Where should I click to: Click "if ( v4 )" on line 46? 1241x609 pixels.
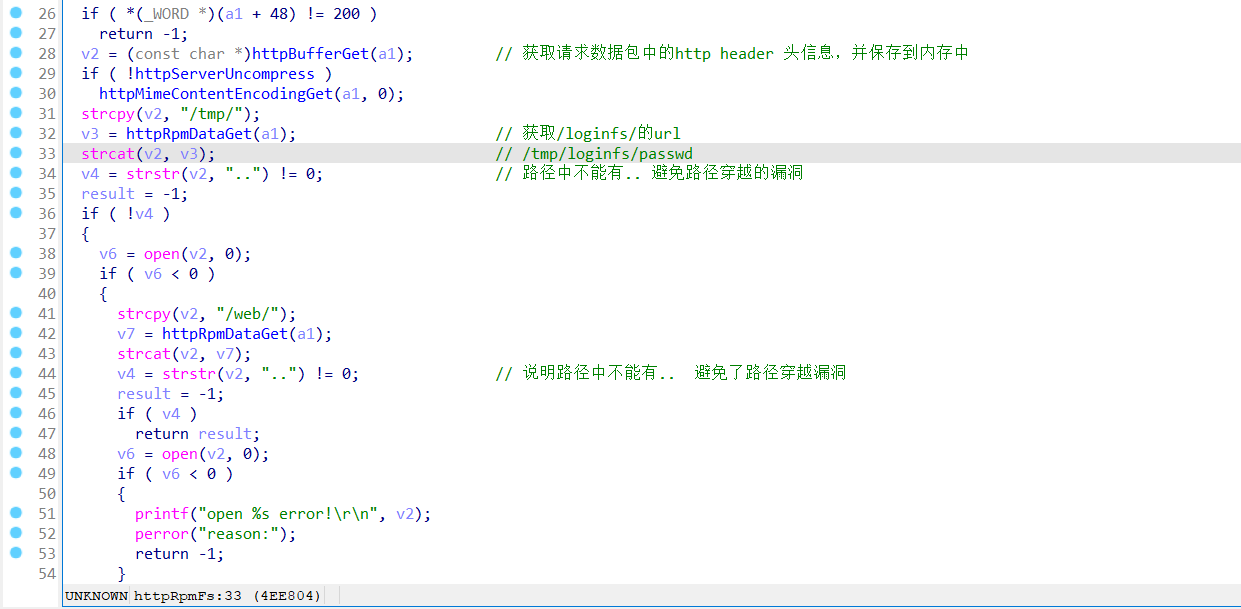(x=157, y=413)
